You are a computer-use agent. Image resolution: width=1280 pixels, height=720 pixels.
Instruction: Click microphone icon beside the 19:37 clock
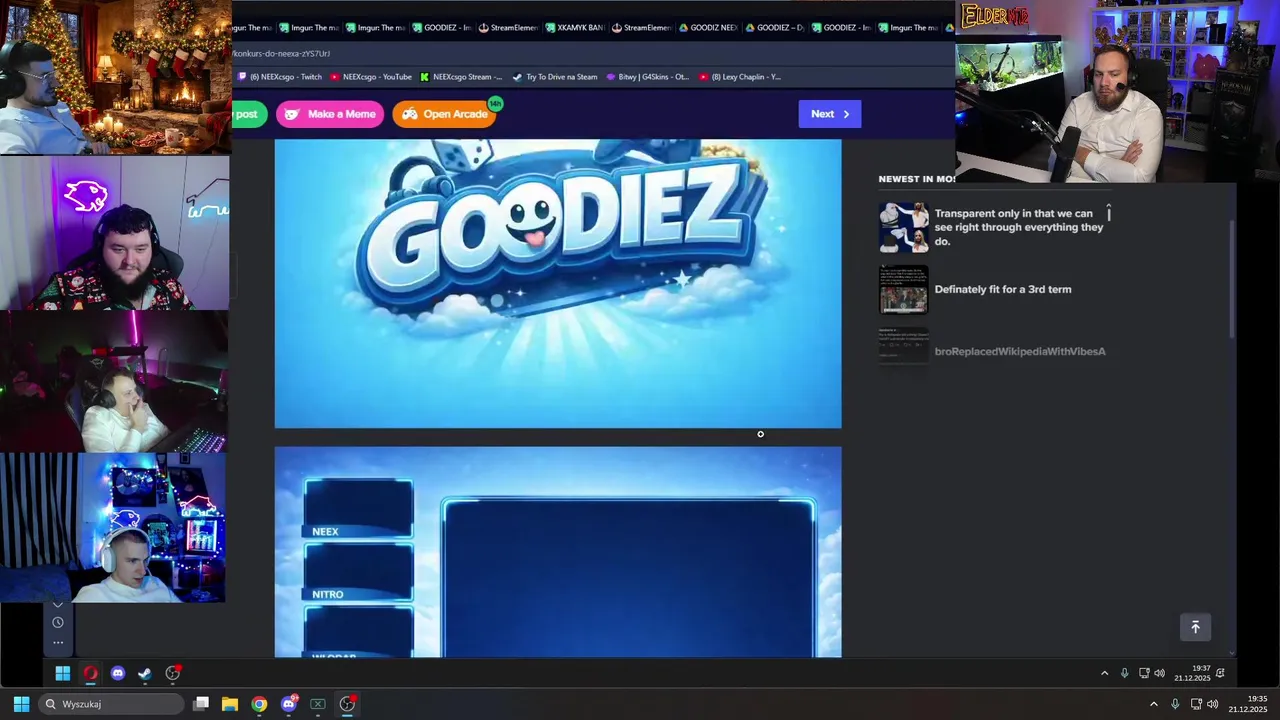tap(1124, 673)
